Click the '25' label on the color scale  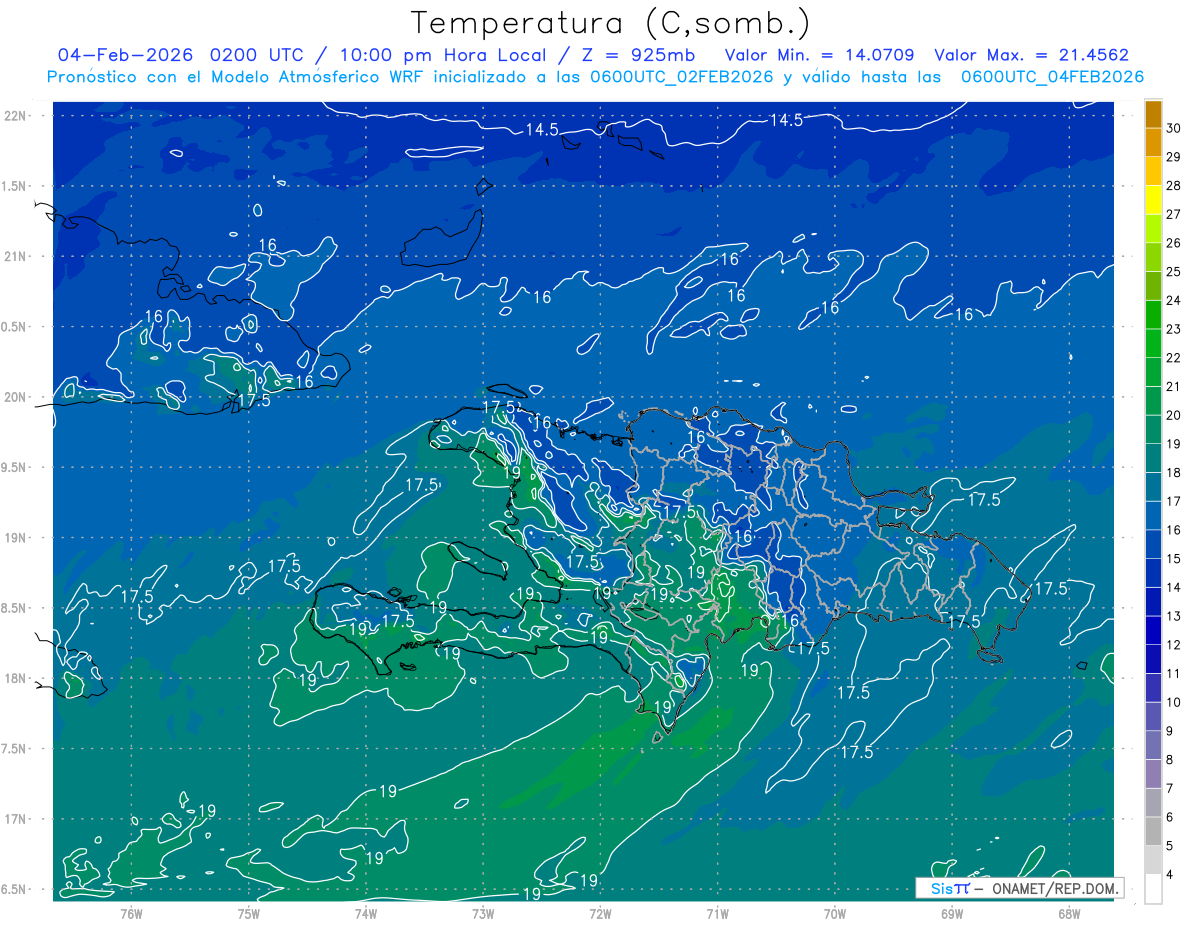1173,271
